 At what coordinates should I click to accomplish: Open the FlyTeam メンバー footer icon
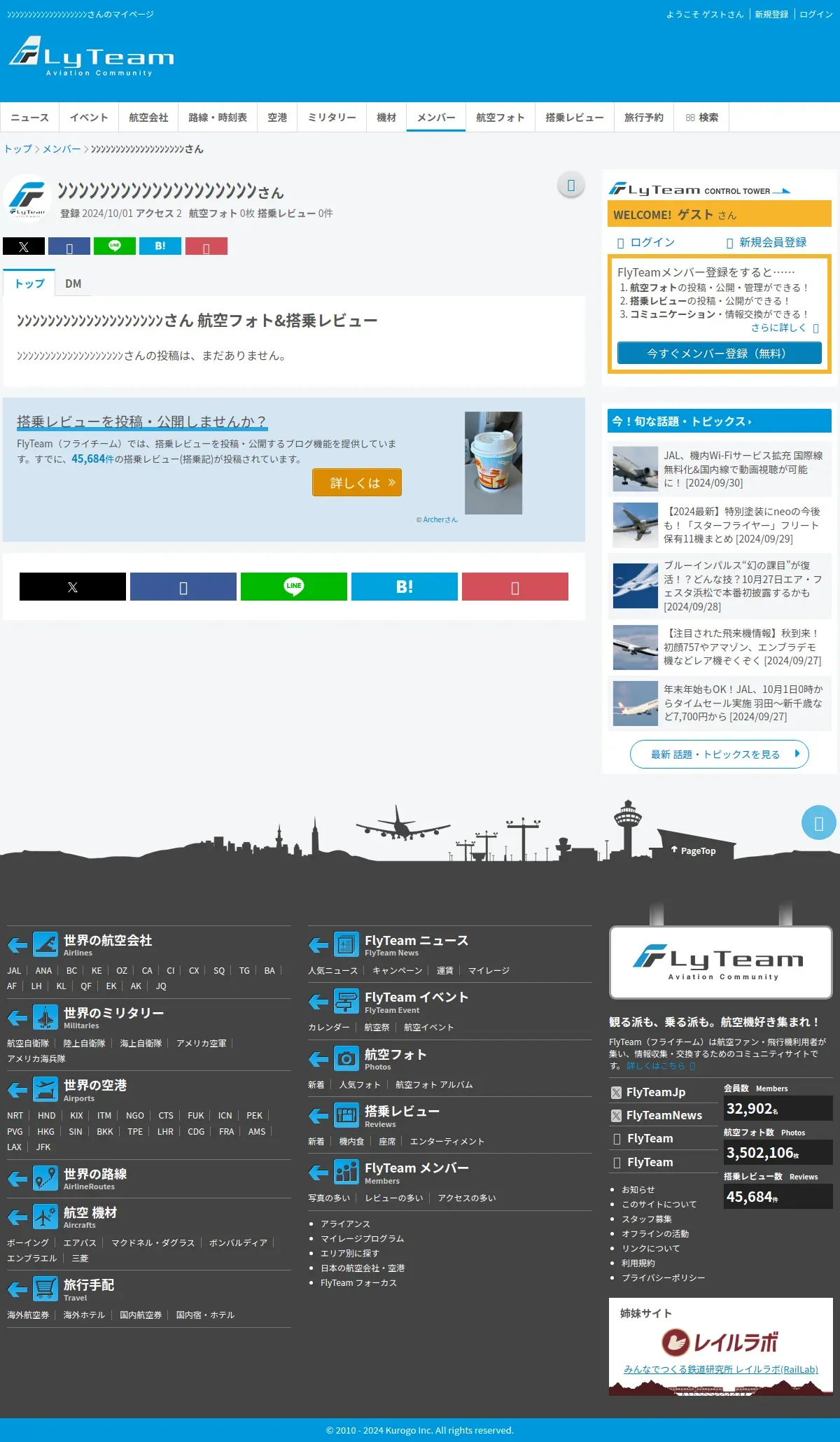click(346, 1172)
